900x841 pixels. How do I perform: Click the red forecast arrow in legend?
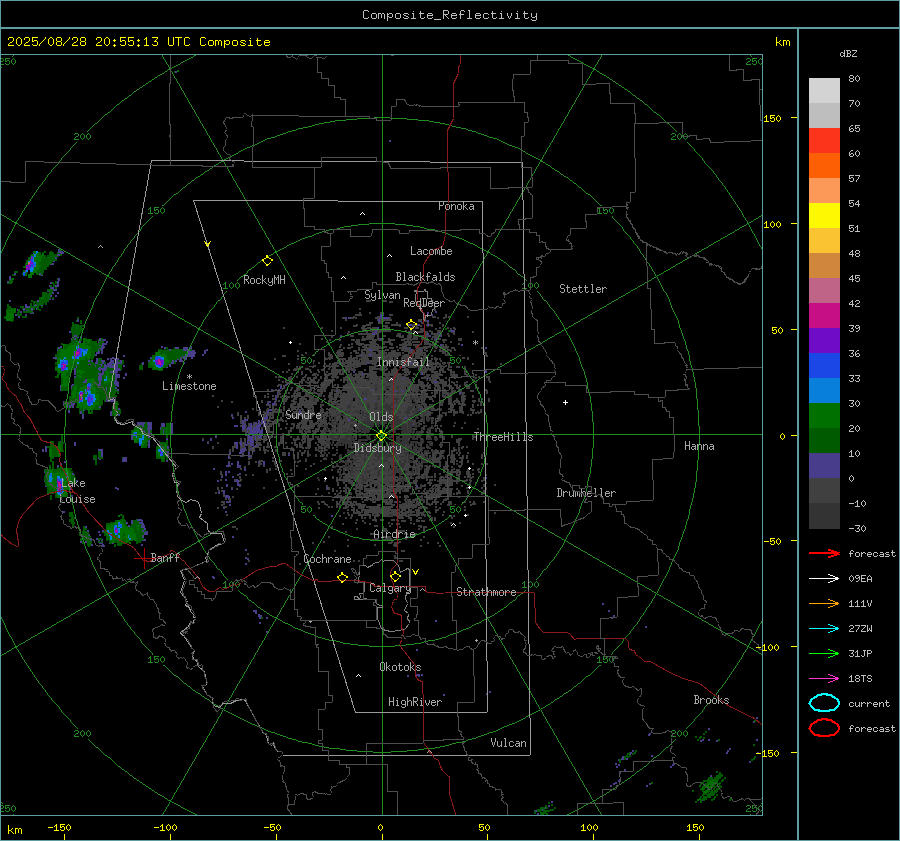[x=824, y=553]
